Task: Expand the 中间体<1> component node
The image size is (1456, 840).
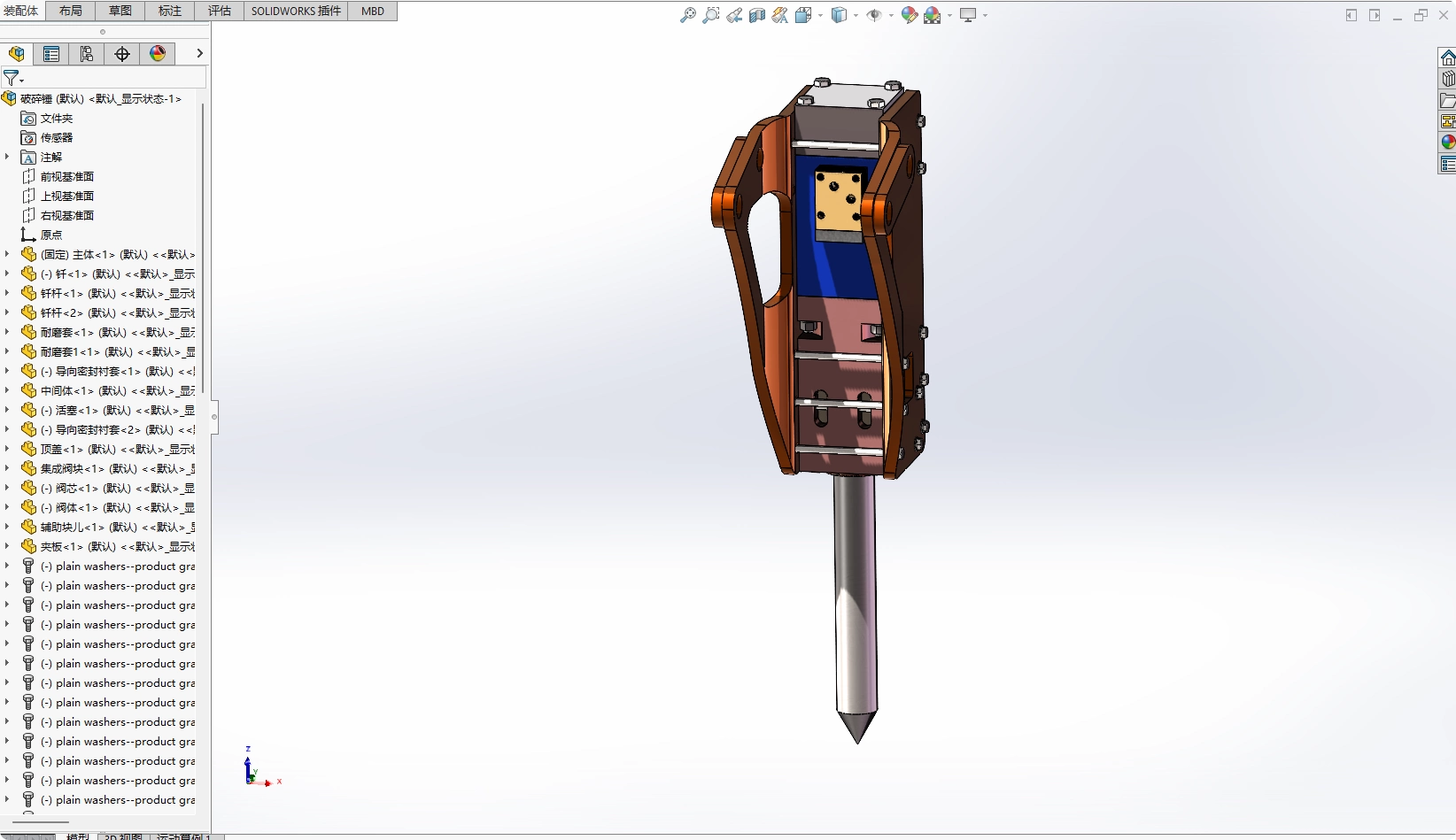Action: (x=7, y=390)
